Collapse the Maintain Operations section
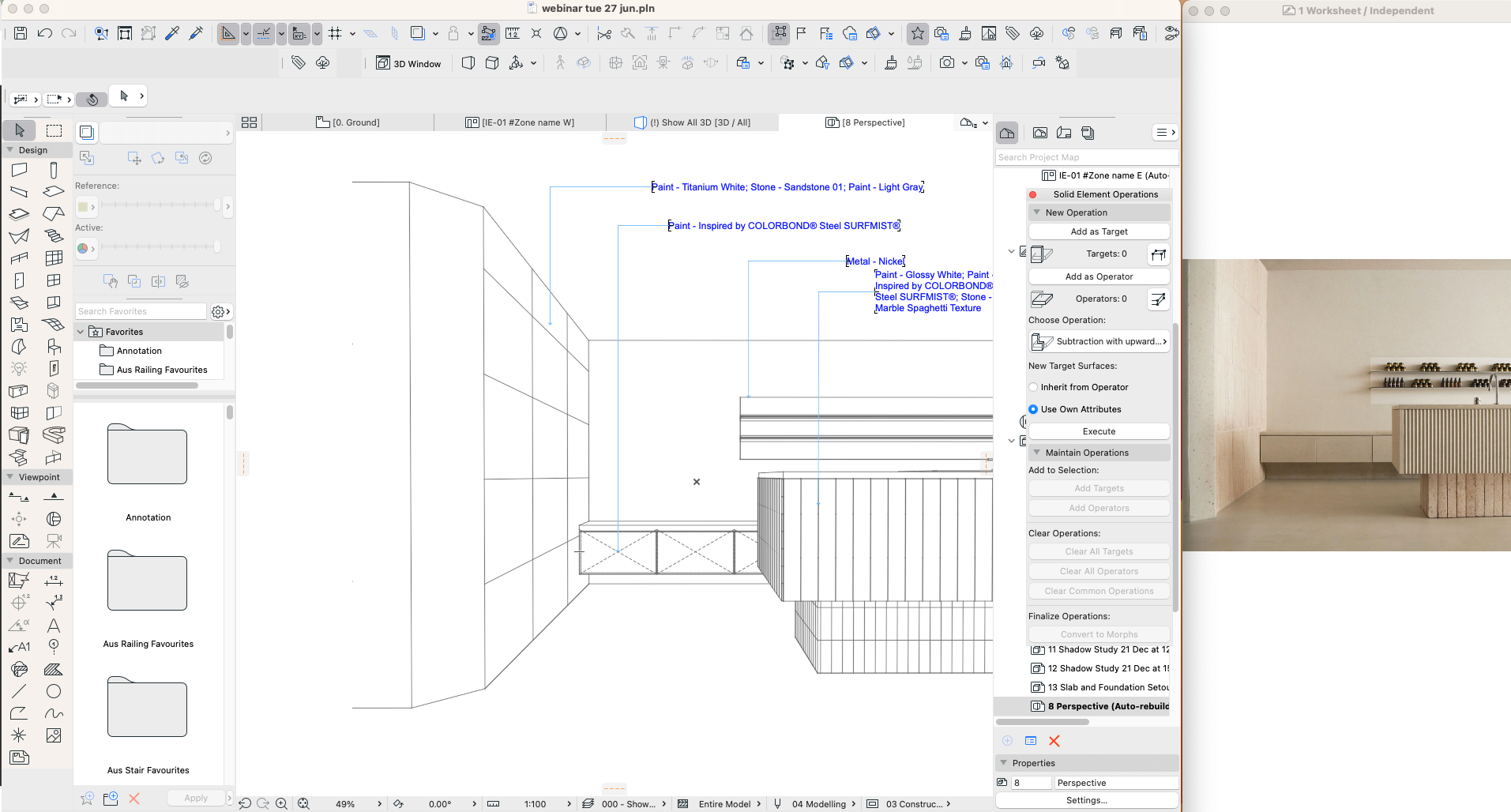The height and width of the screenshot is (812, 1511). pos(1036,453)
